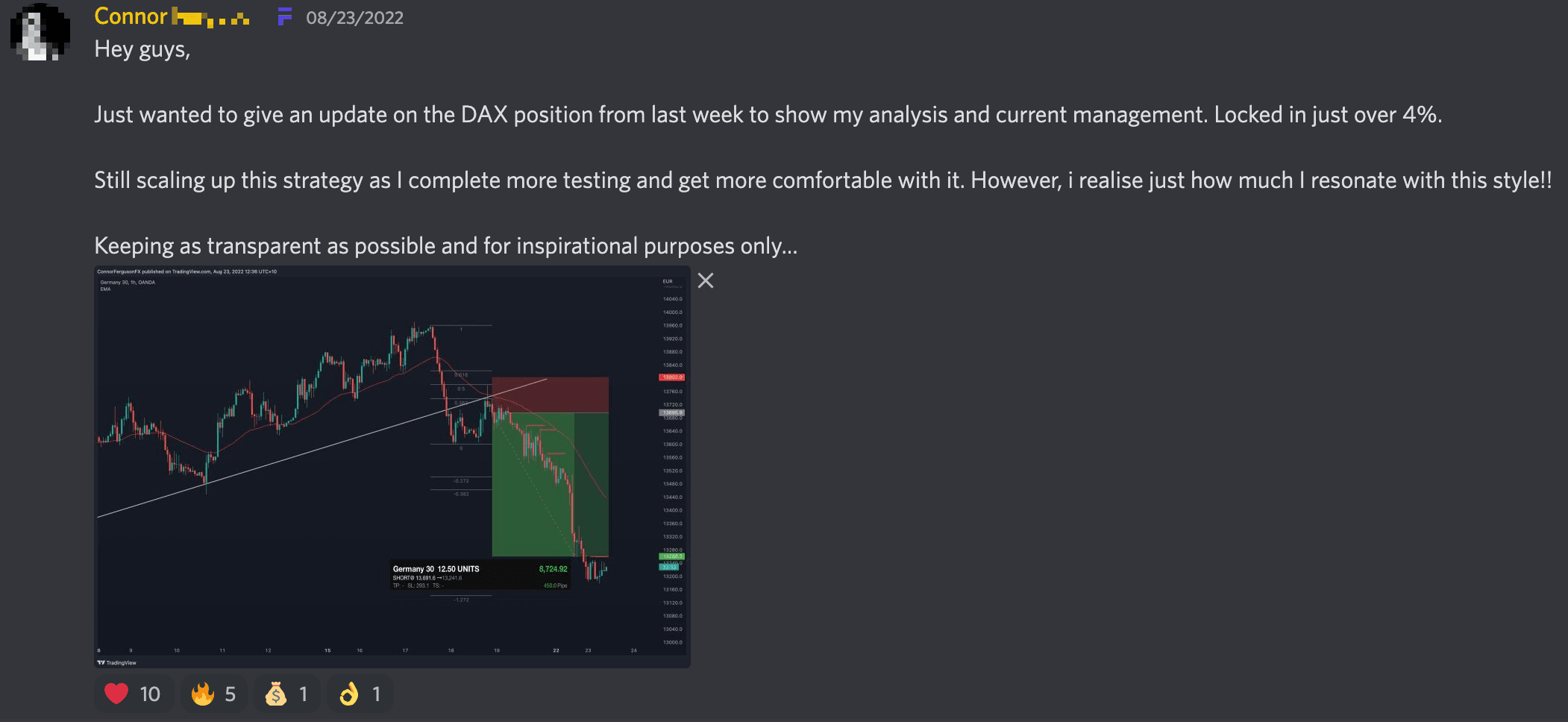Viewport: 1568px width, 722px height.
Task: Click the TradingView logo below the chart
Action: (117, 662)
